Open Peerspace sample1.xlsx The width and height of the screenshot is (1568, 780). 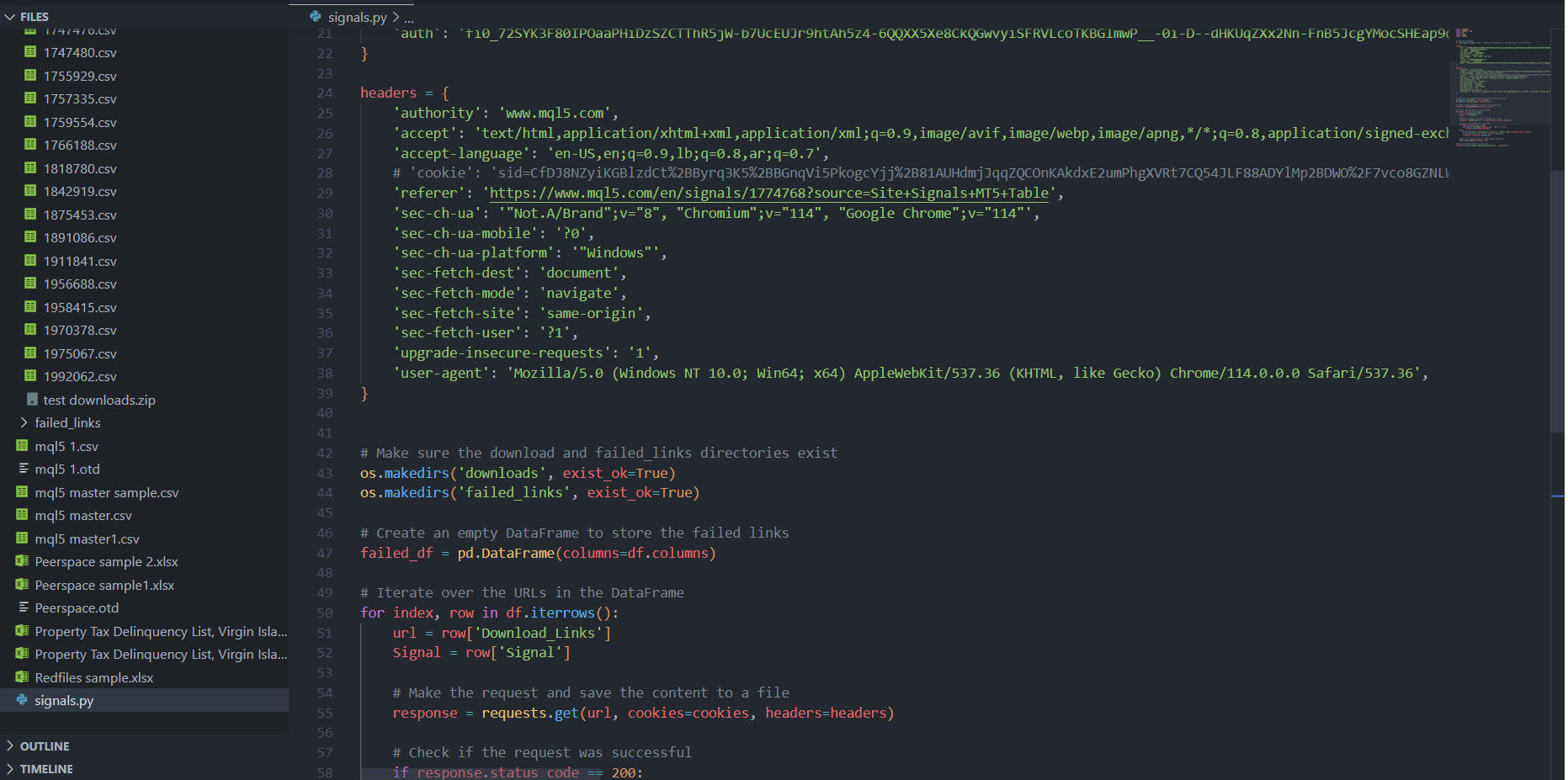pos(104,585)
